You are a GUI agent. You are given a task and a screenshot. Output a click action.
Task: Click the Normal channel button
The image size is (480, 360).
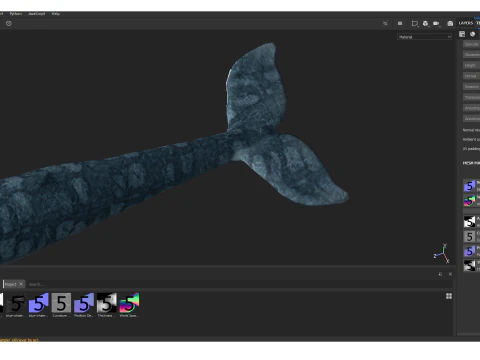coord(472,76)
